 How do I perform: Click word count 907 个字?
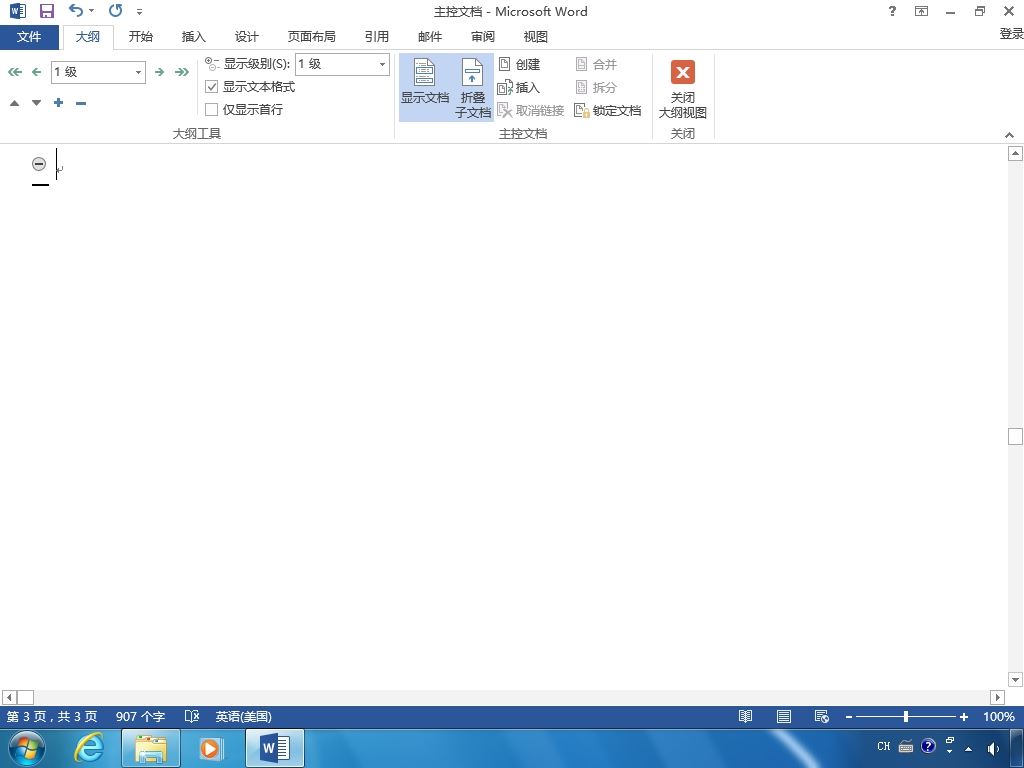click(x=140, y=716)
